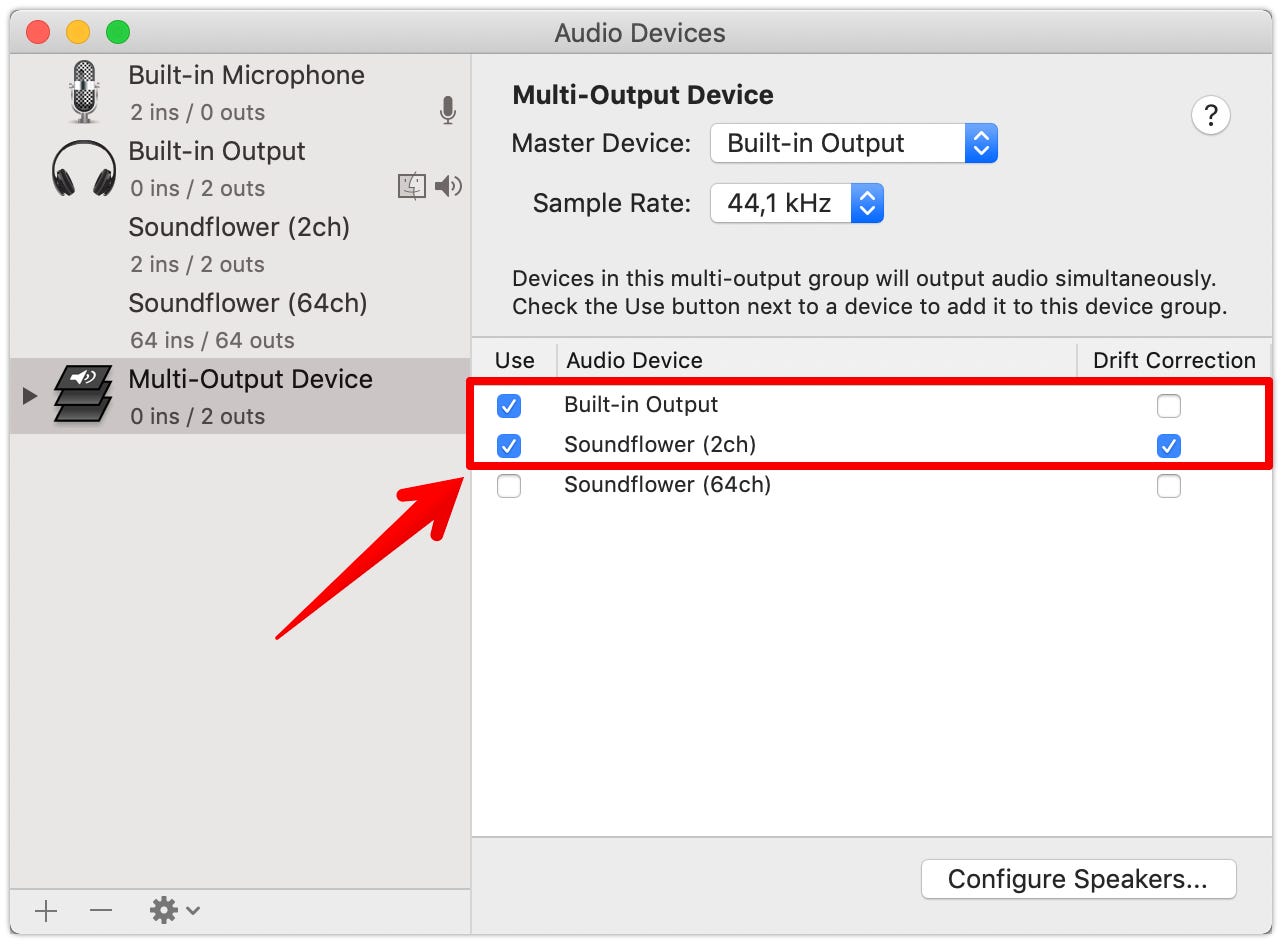
Task: Click the Multi-Output Device heading text
Action: click(643, 95)
